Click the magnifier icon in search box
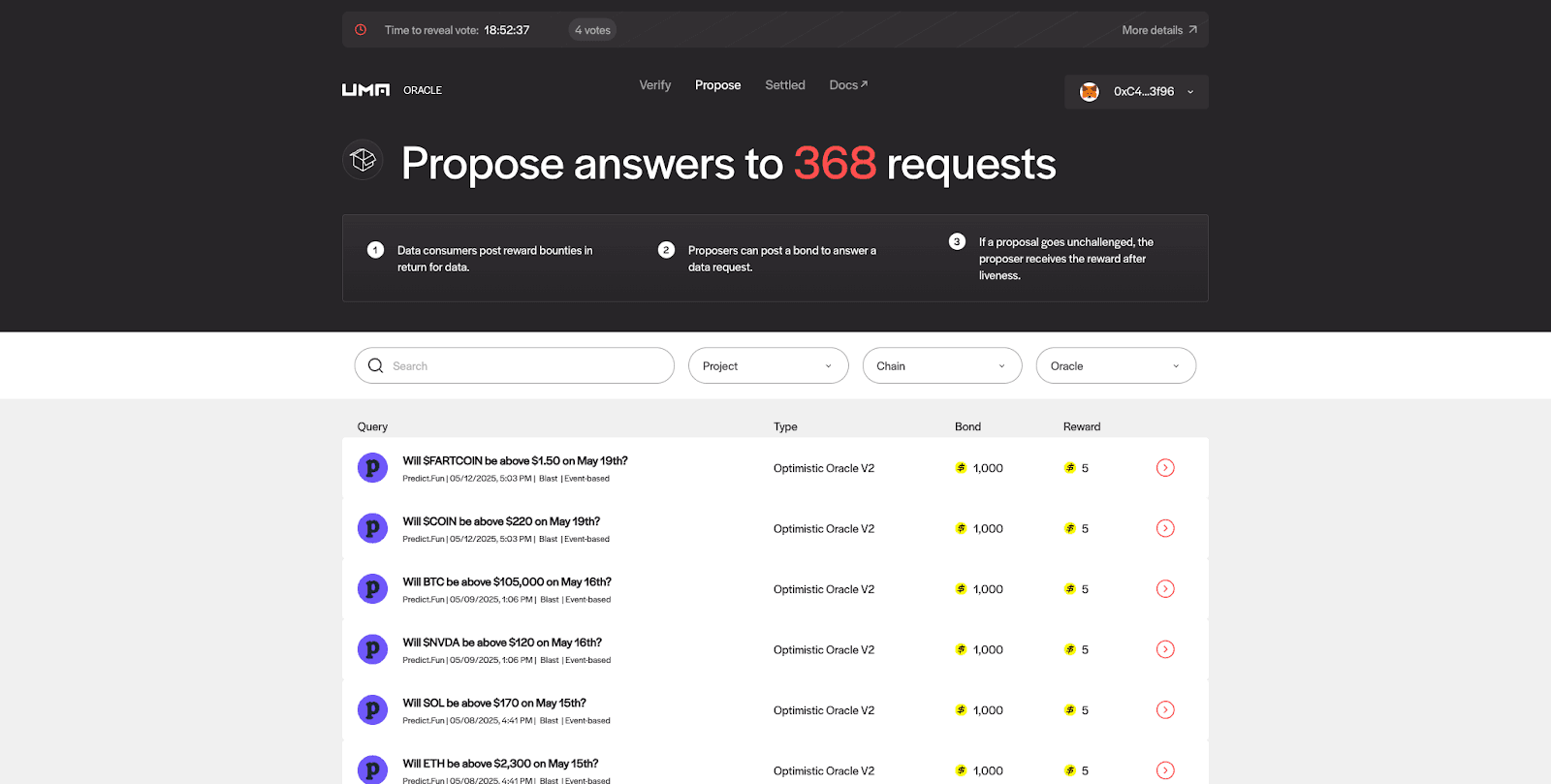The image size is (1551, 784). 375,365
